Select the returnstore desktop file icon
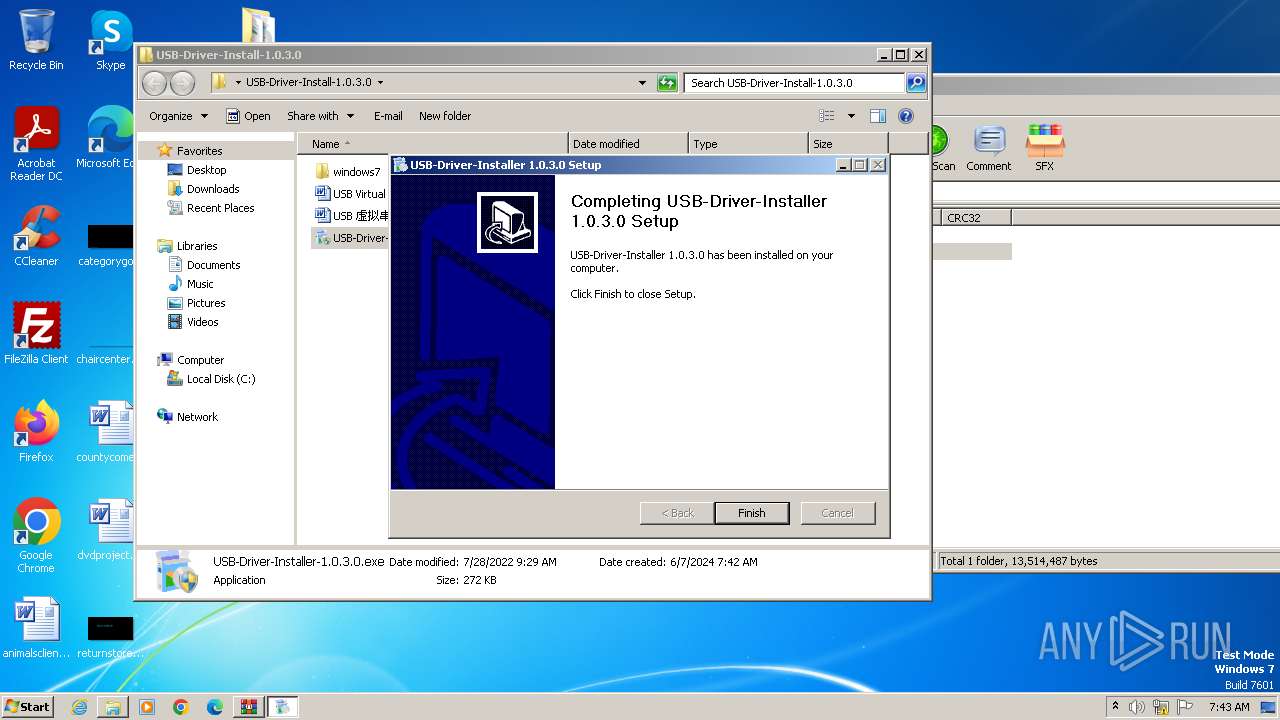The width and height of the screenshot is (1280, 720). (x=110, y=636)
